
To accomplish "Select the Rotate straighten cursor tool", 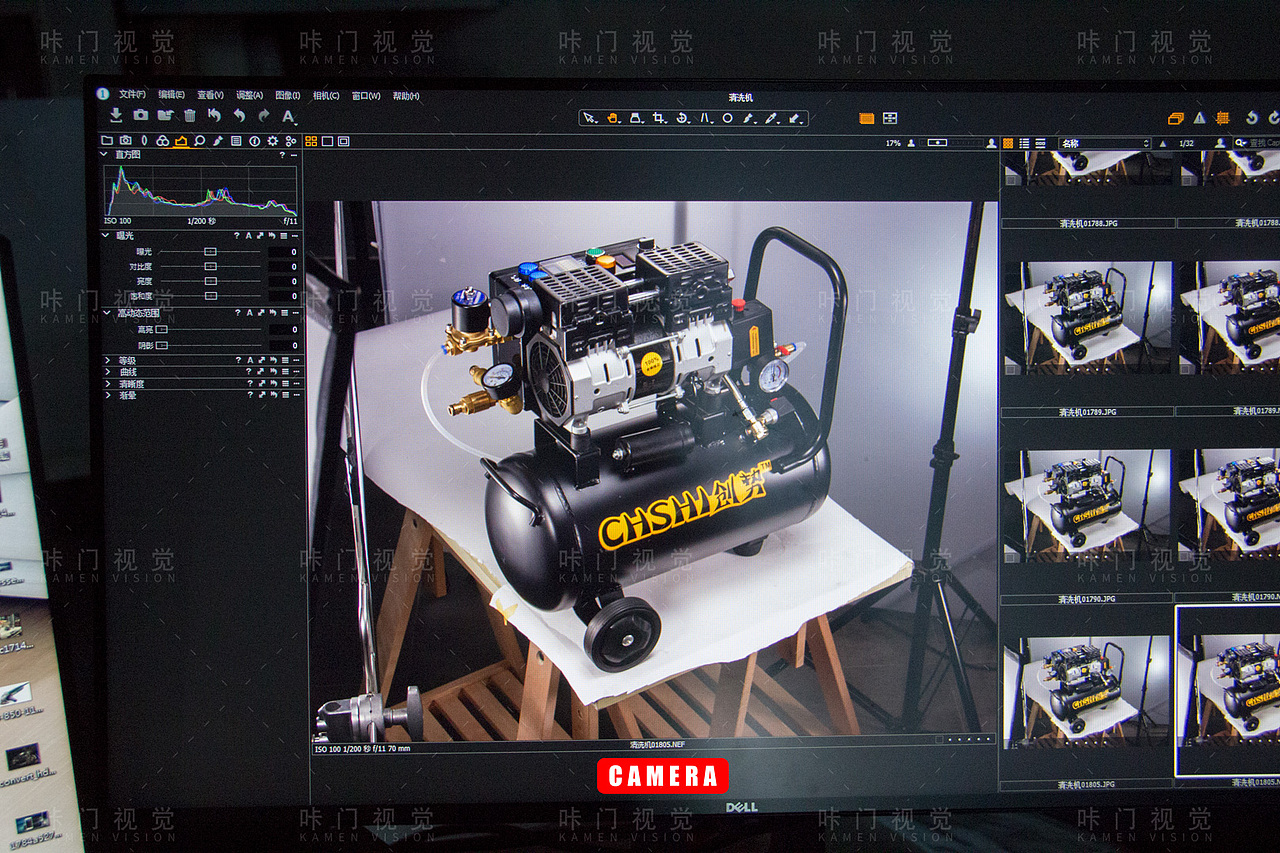I will point(682,118).
